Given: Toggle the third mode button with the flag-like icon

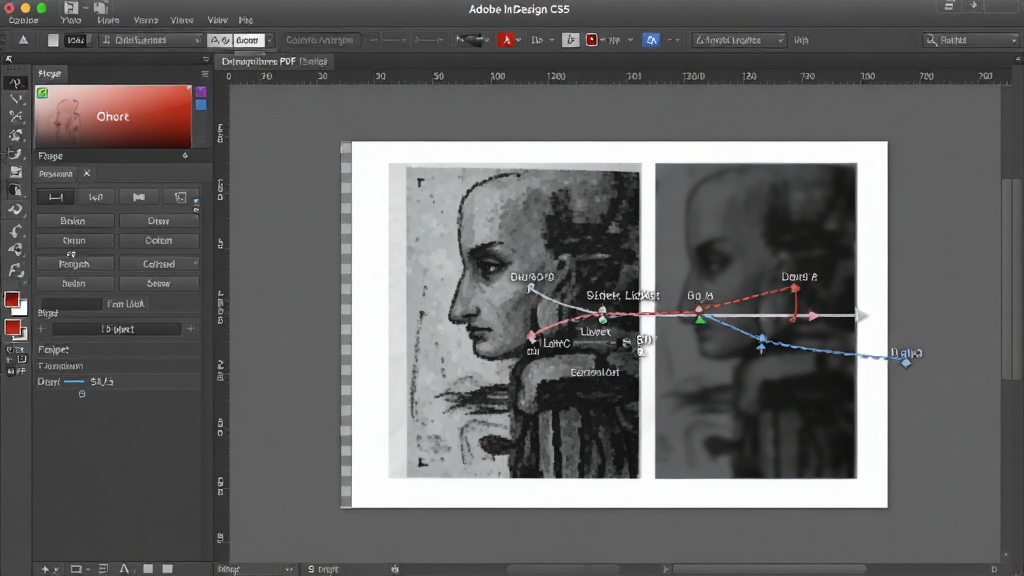Looking at the screenshot, I should pyautogui.click(x=139, y=197).
